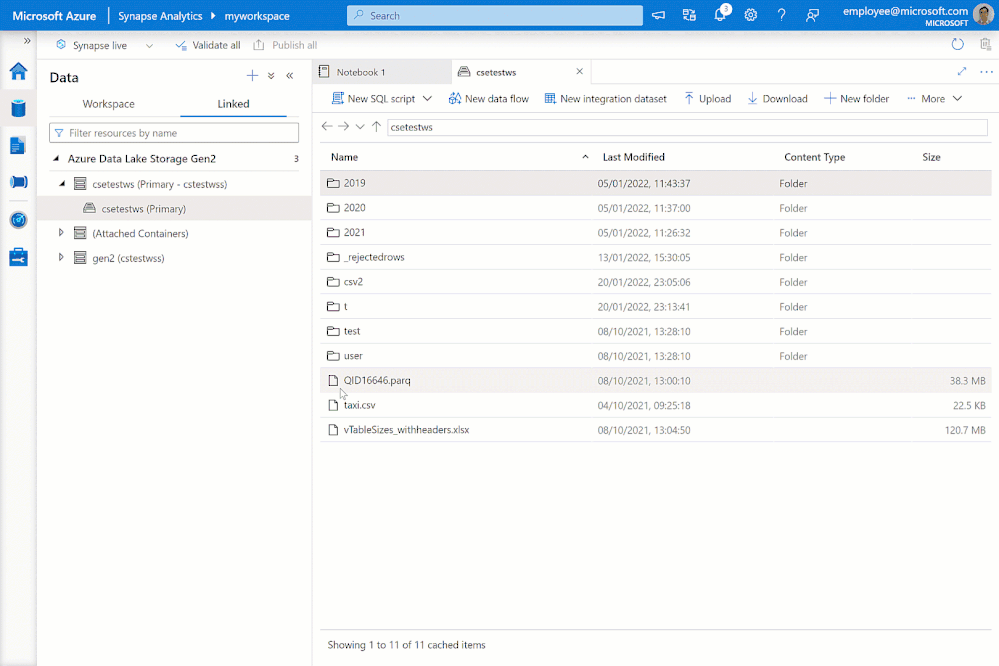Click the csetestws path field
The height and width of the screenshot is (666, 999).
click(x=687, y=127)
